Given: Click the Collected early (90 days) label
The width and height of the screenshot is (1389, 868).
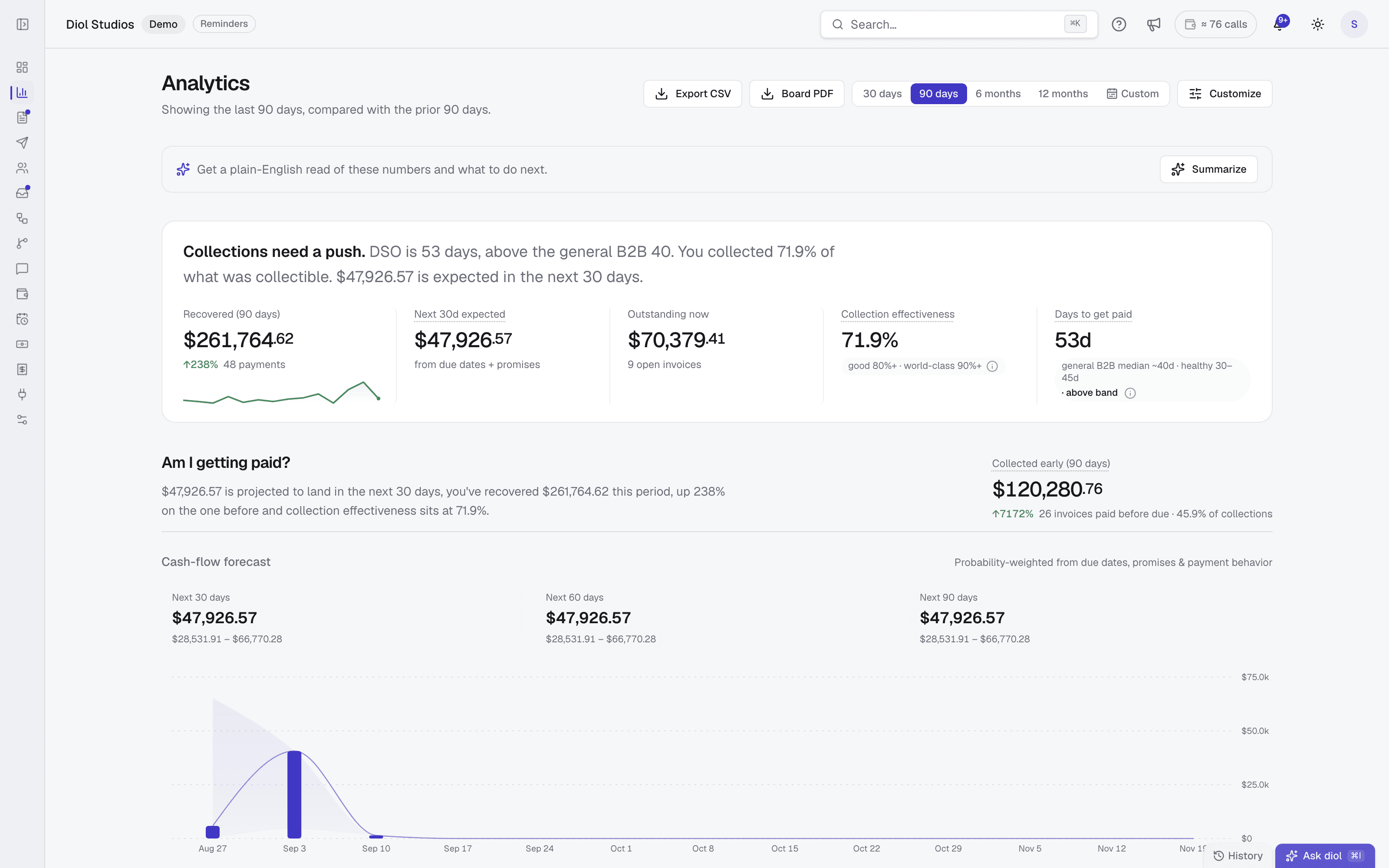Looking at the screenshot, I should [1051, 463].
